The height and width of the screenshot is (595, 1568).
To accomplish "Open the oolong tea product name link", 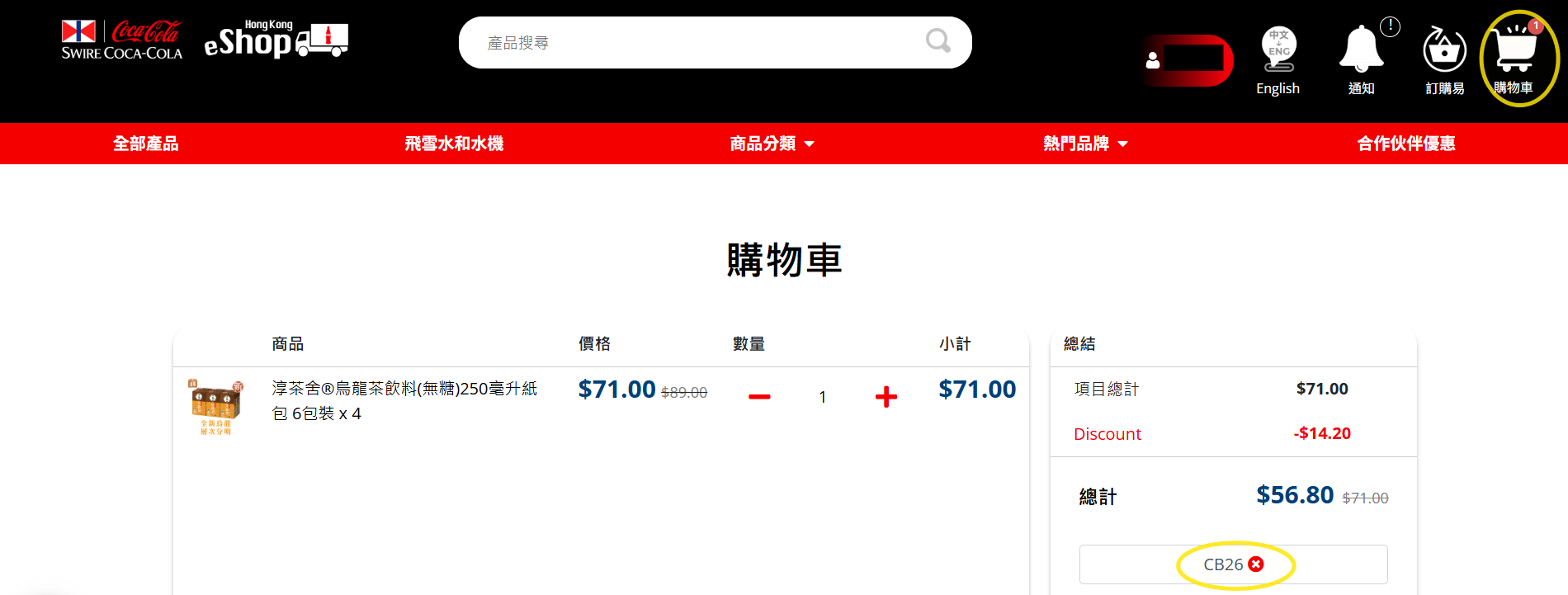I will pos(404,400).
